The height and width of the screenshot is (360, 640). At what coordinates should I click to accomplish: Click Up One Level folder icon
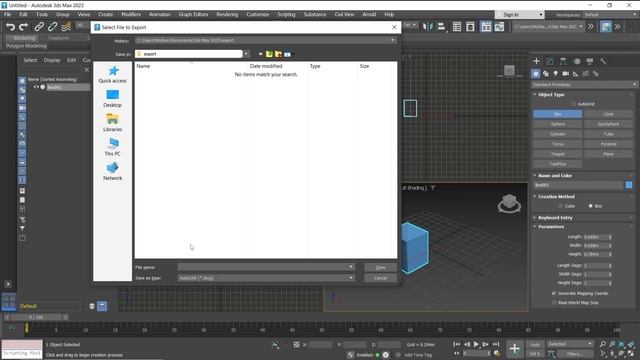(269, 54)
